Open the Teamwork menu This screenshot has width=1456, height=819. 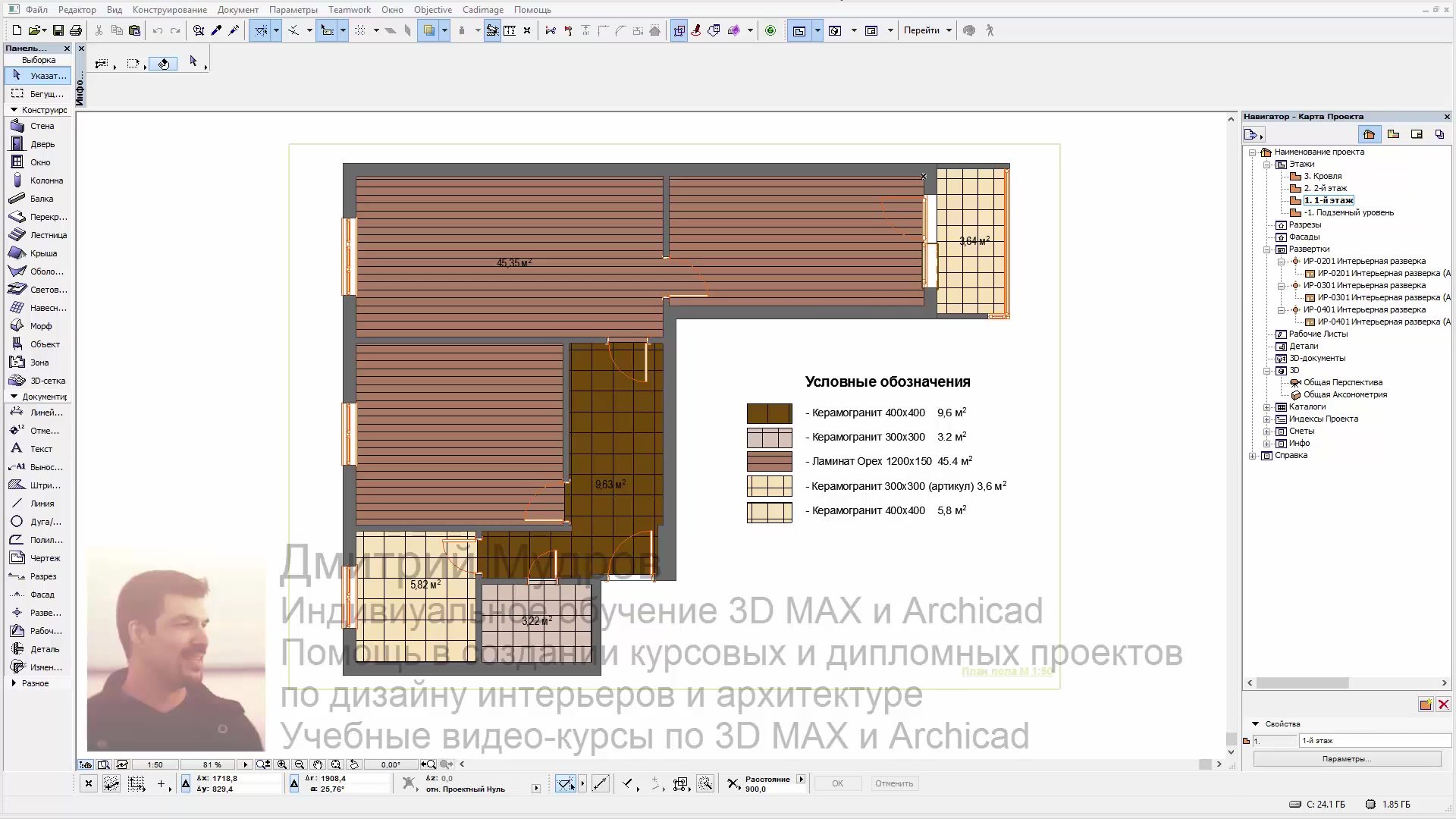coord(350,10)
